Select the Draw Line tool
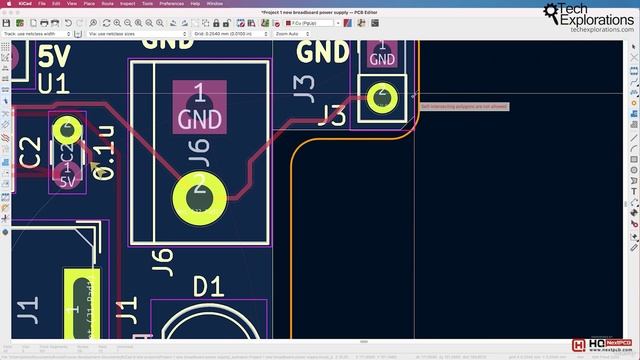The image size is (640, 360). [x=633, y=138]
